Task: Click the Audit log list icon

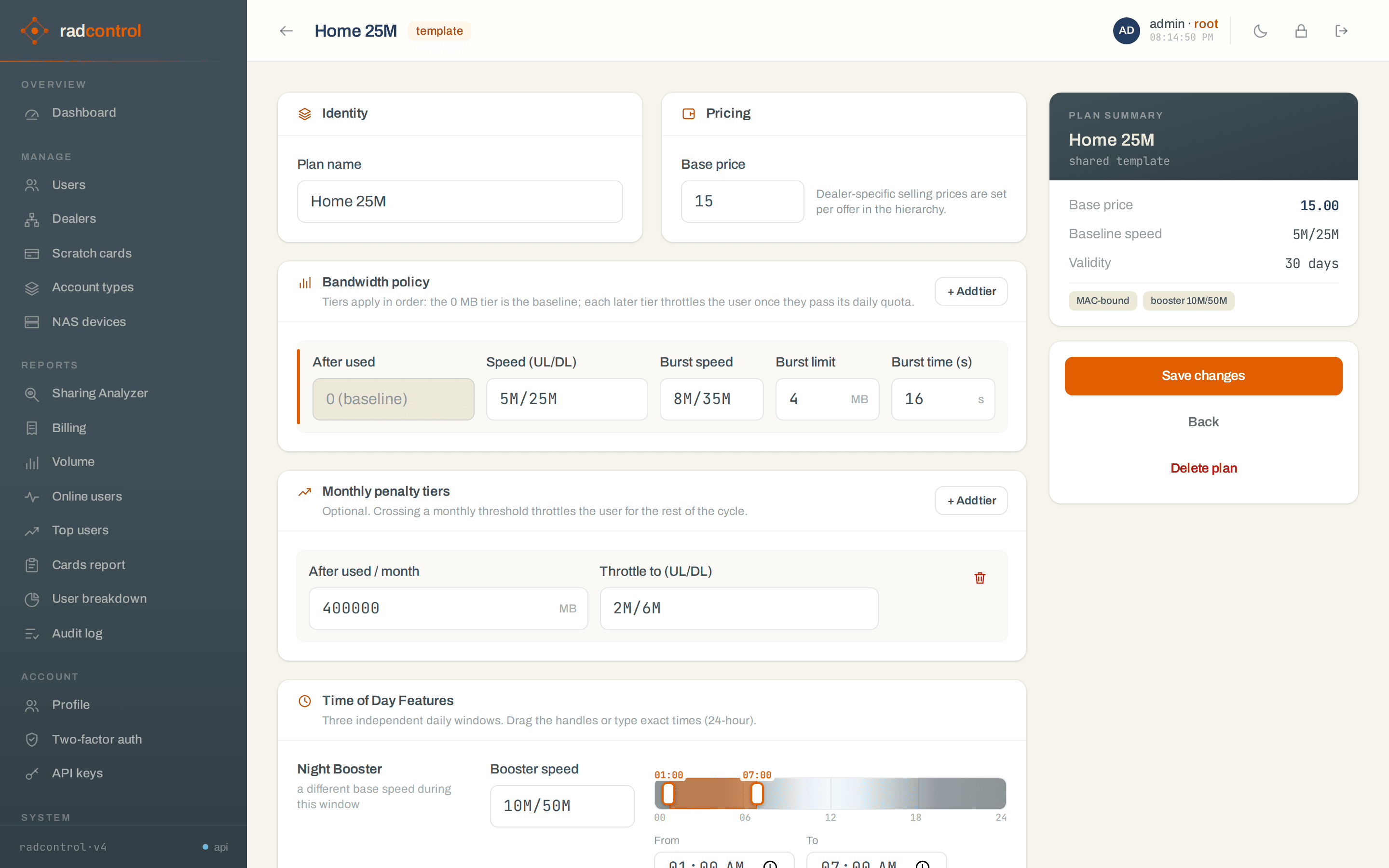Action: 32,634
